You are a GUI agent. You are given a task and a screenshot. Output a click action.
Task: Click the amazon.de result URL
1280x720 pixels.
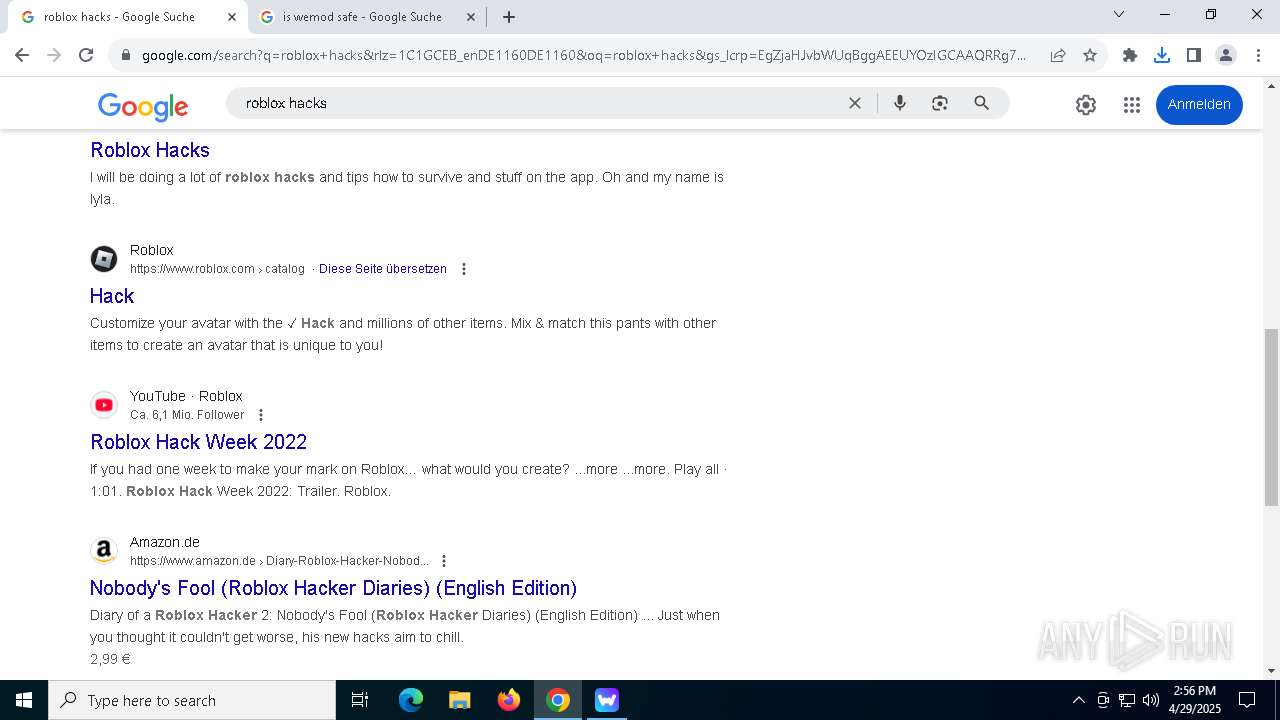click(279, 561)
